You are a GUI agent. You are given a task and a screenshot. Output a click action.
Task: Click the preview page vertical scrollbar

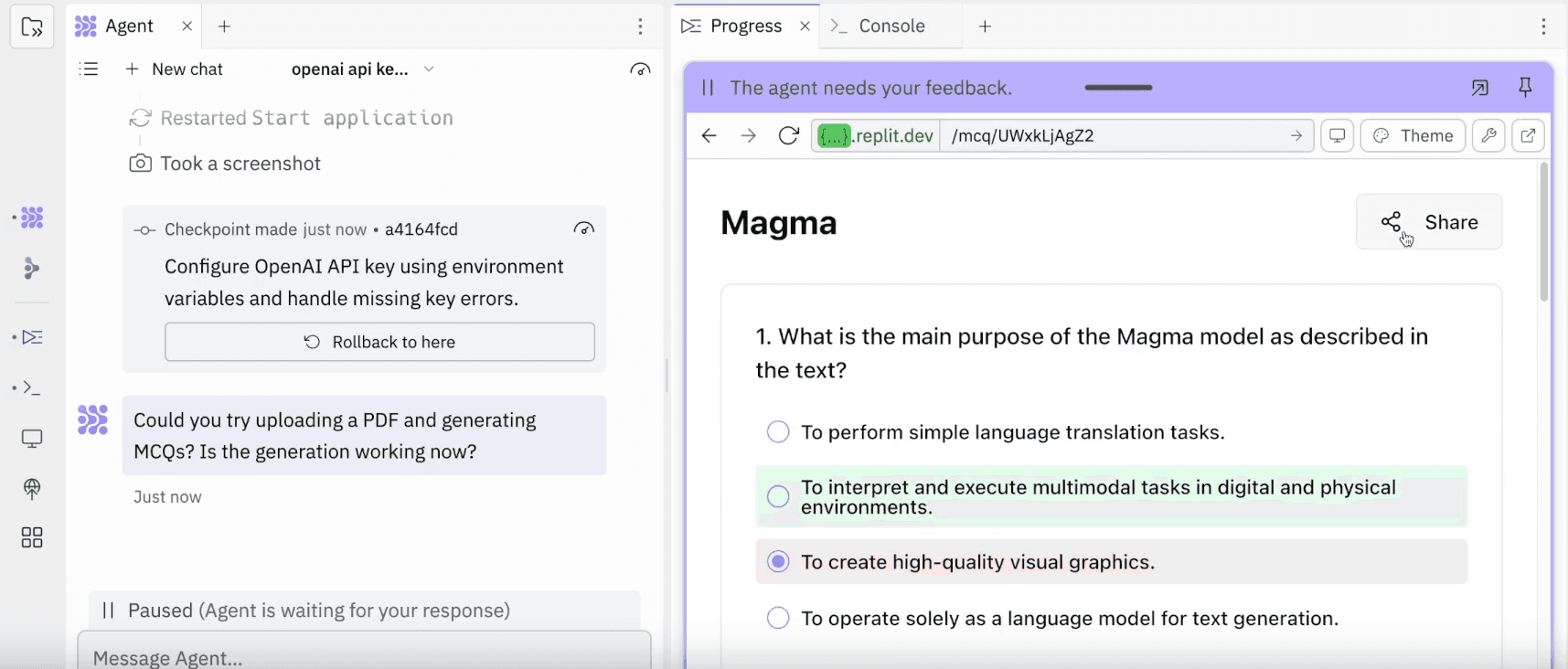(1543, 234)
